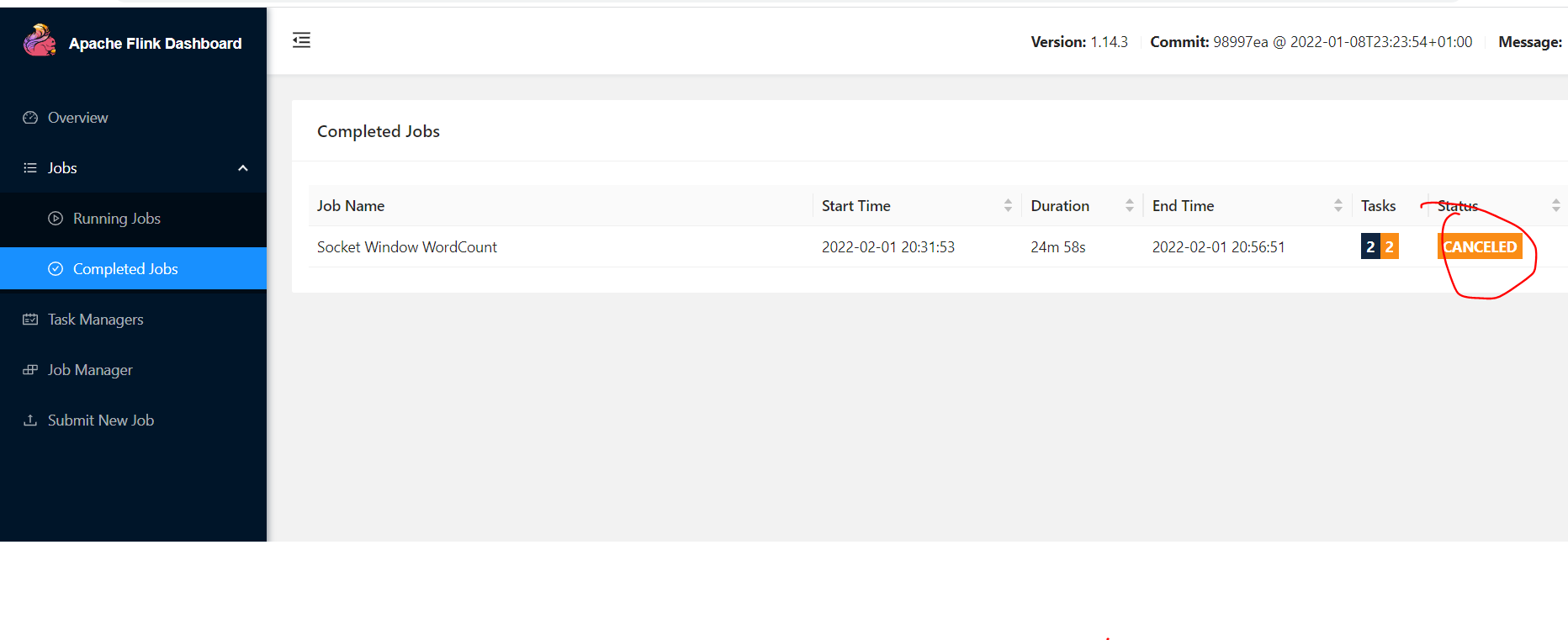1568x640 pixels.
Task: Click the Submit New Job upload icon
Action: click(x=30, y=420)
